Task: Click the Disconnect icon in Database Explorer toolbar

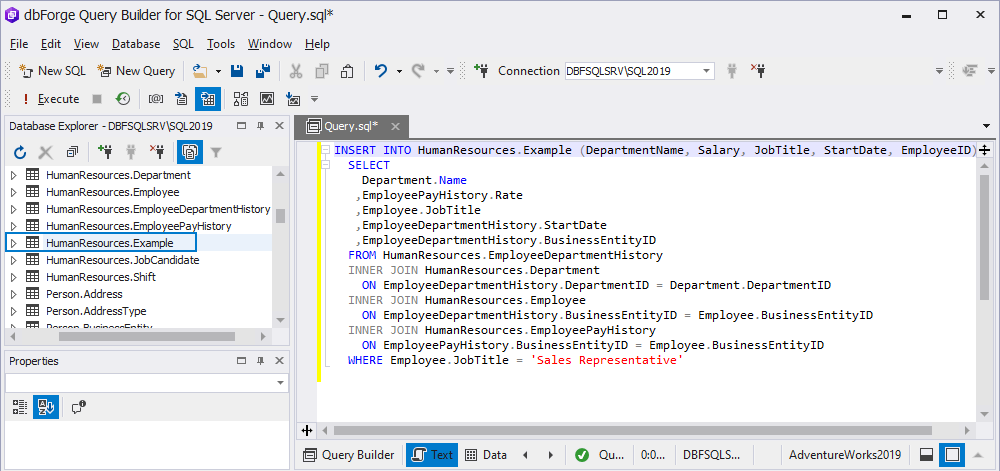Action: point(156,152)
